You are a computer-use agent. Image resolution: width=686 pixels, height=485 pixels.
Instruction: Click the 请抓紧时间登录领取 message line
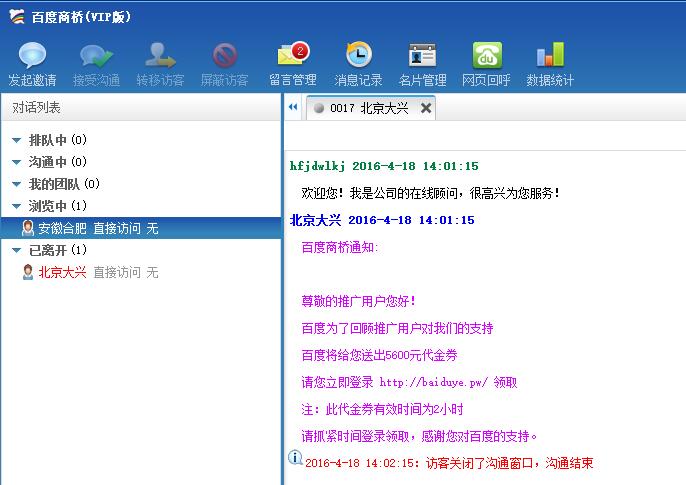[x=419, y=436]
